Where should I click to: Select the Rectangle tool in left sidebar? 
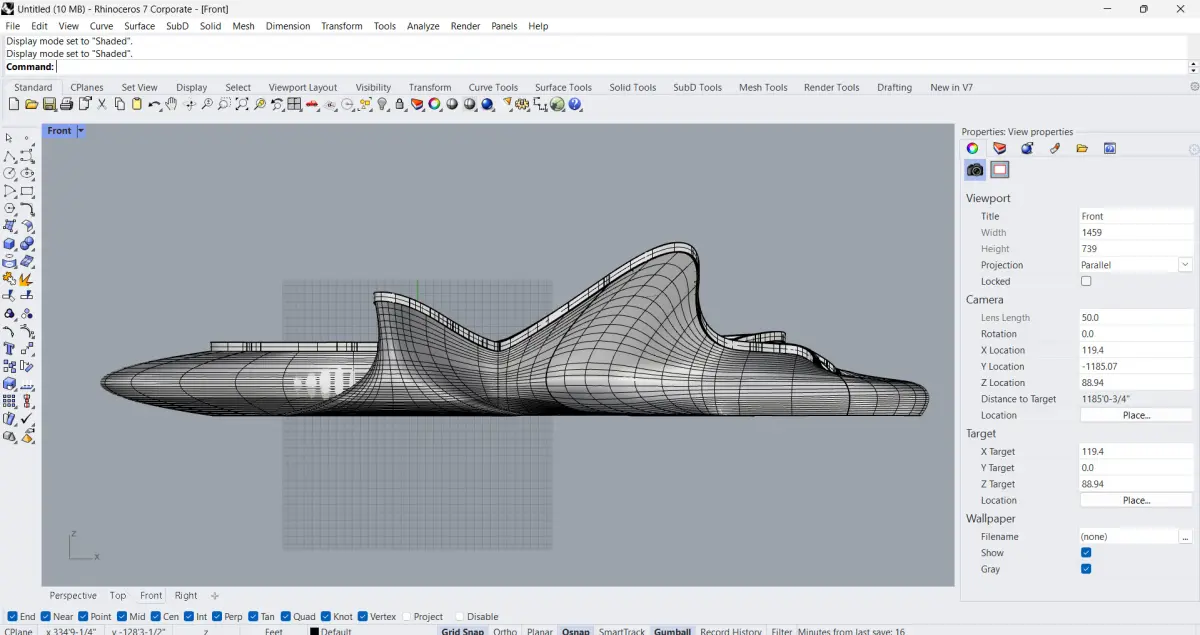[x=27, y=191]
